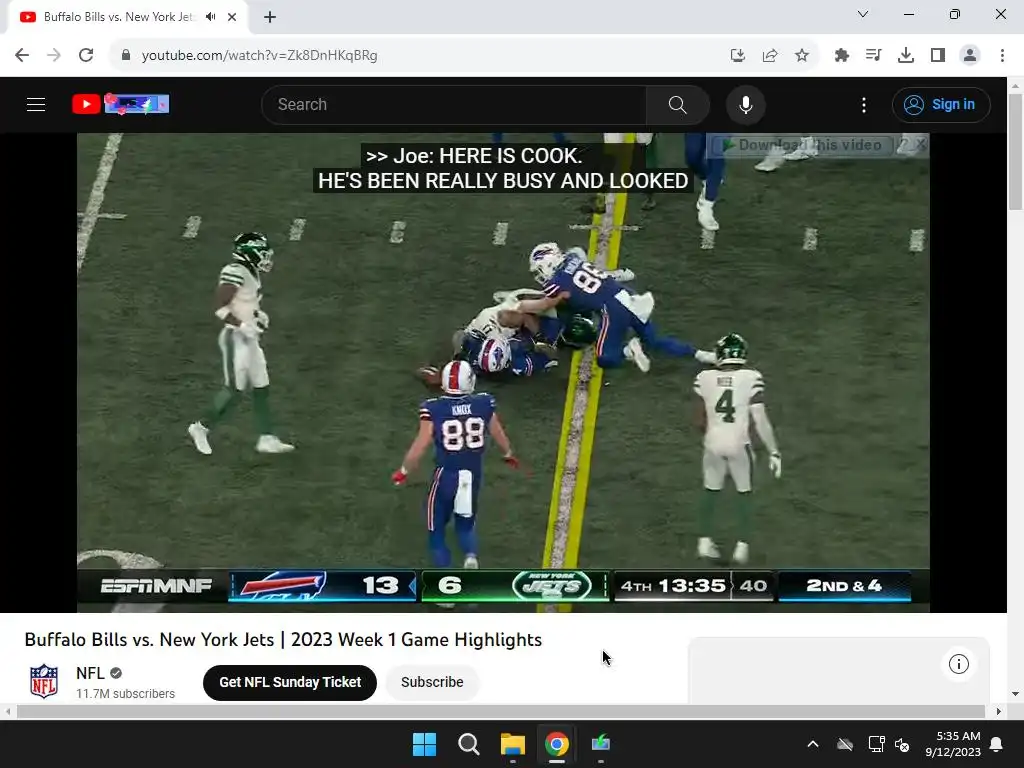Screen dimensions: 1024x768
Task: Open Chrome downloads tray
Action: point(906,56)
